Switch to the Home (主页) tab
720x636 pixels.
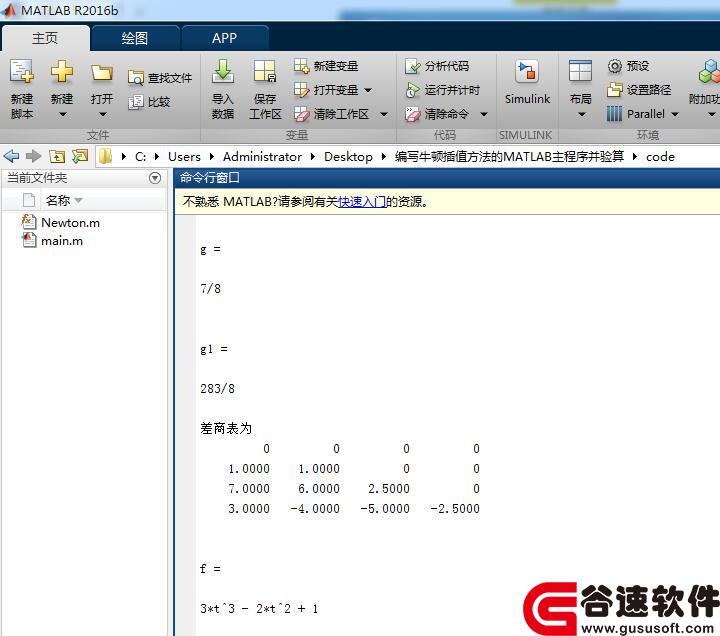tap(45, 38)
